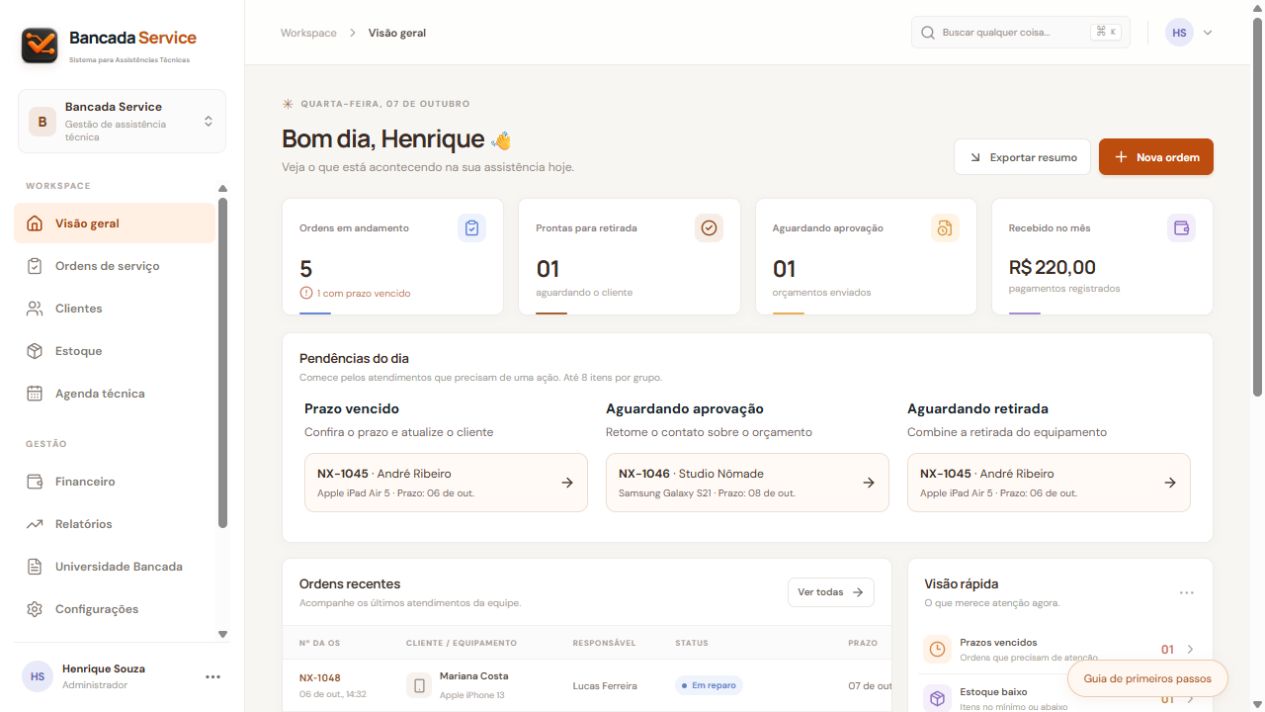Open Financeiro in the sidebar

(x=115, y=481)
